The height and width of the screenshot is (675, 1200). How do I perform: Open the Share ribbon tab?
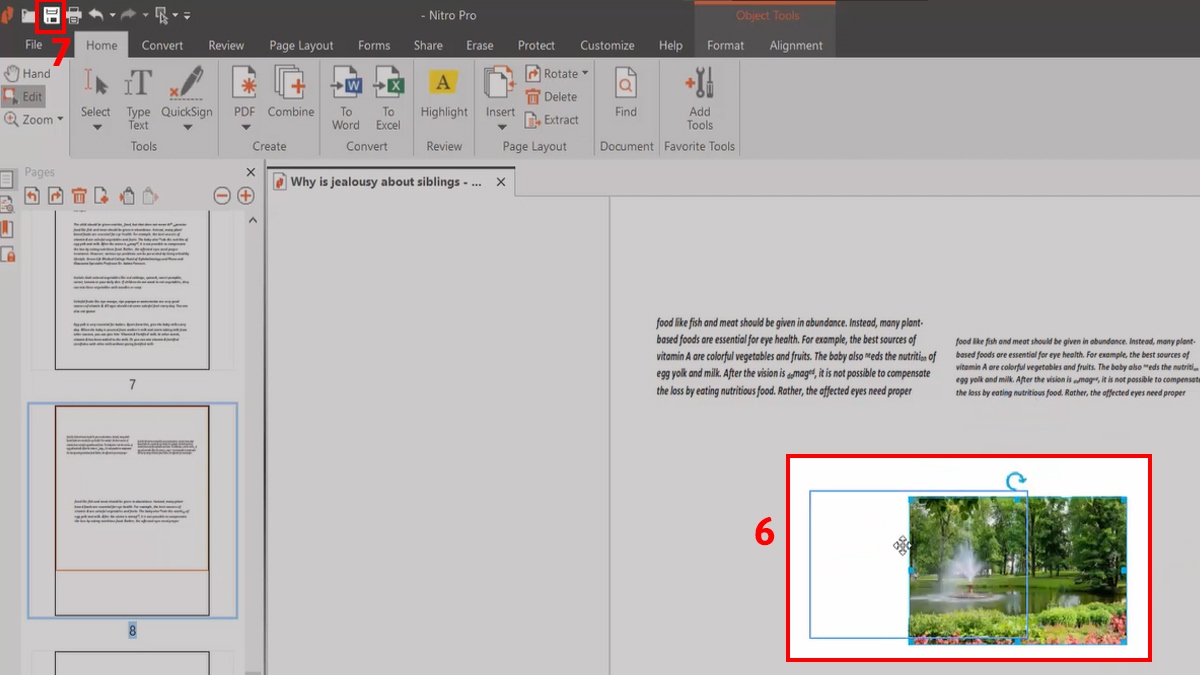[x=428, y=45]
